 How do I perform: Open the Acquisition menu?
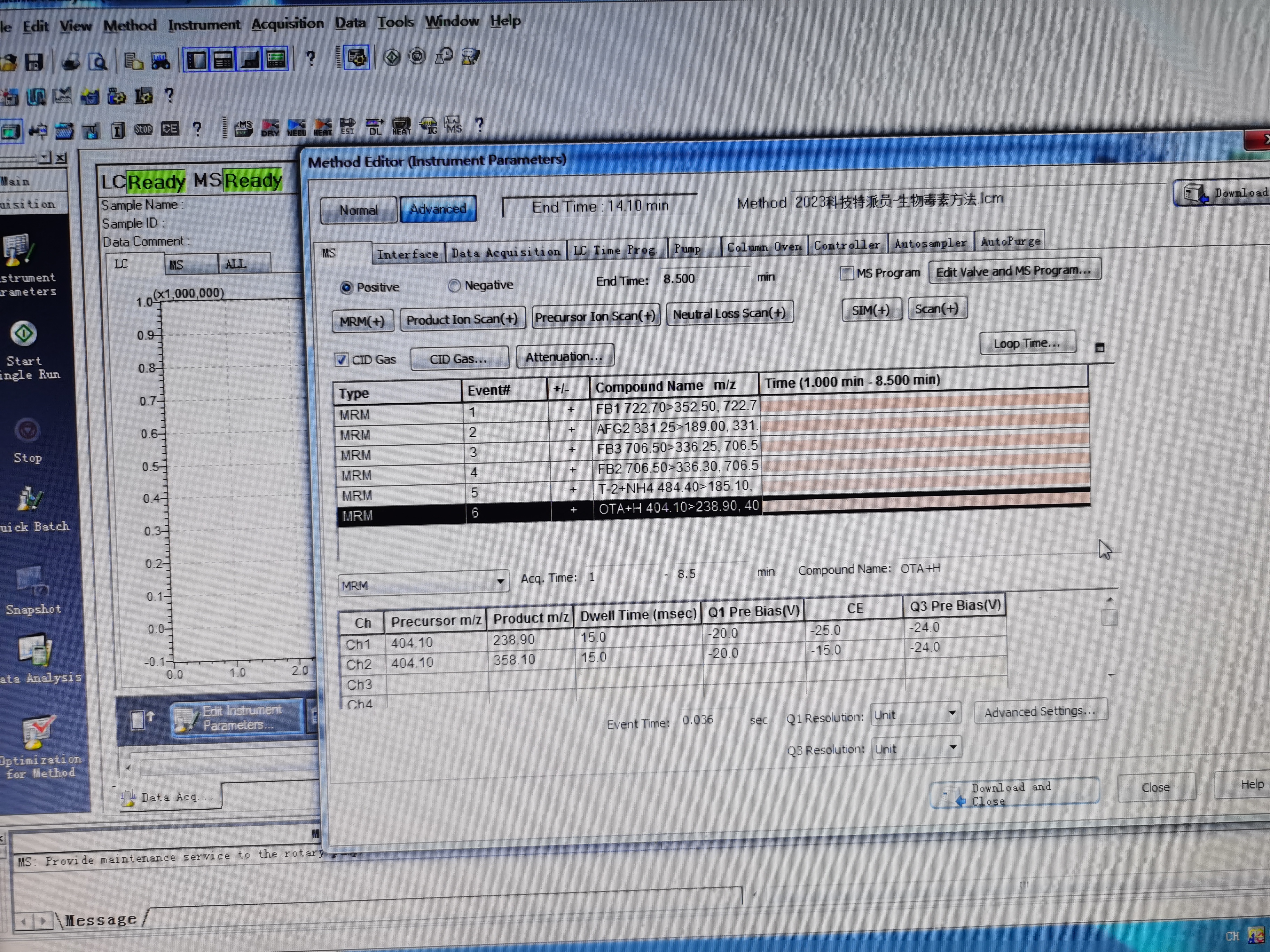coord(287,24)
